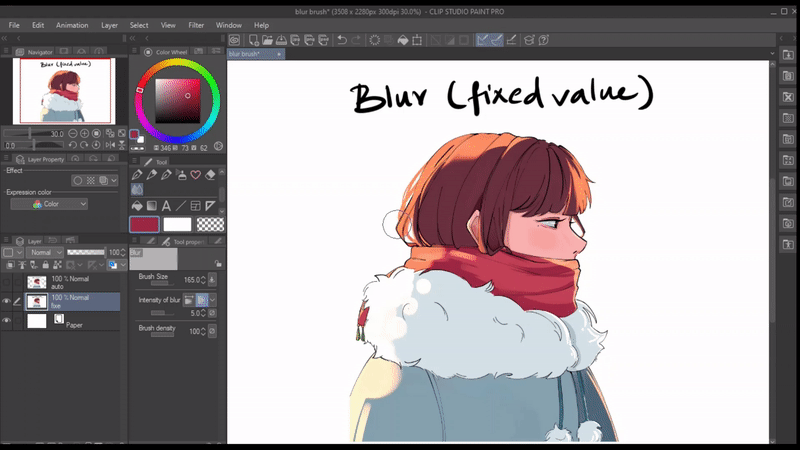Select the Gradient tool
The width and height of the screenshot is (800, 450).
pyautogui.click(x=152, y=206)
